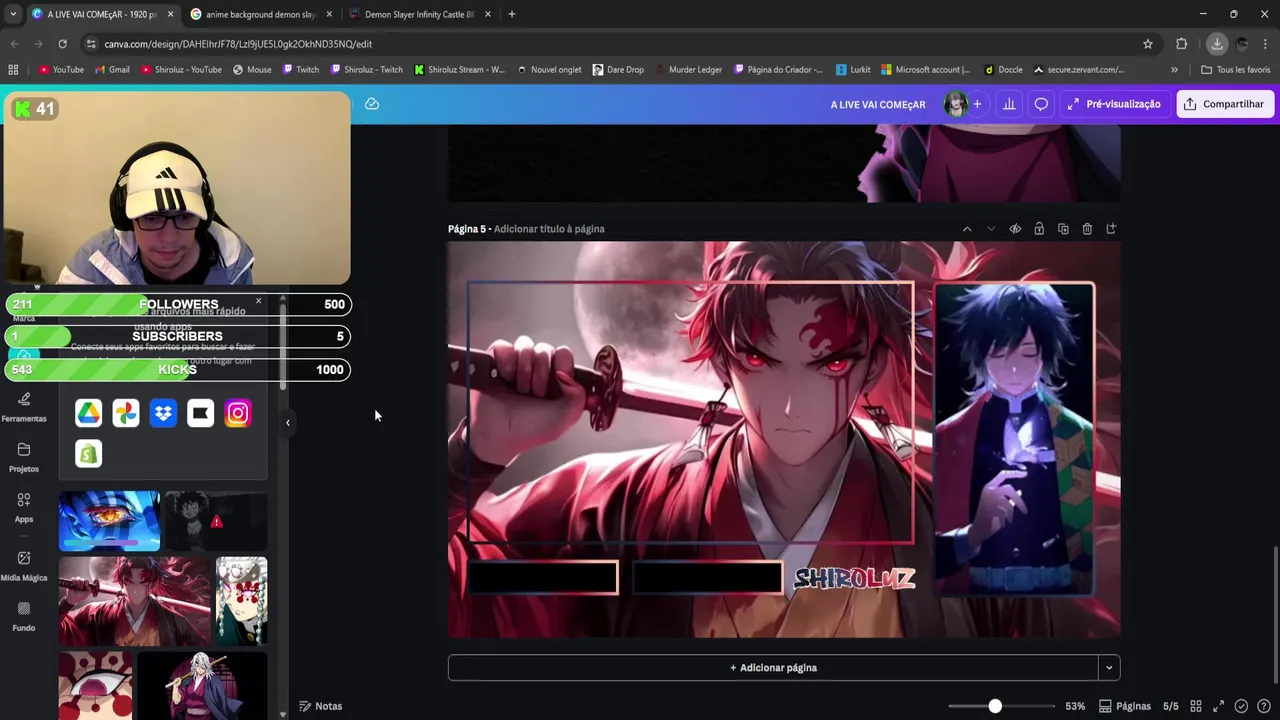Open the YouTube bookmark
Screen dimensions: 1280x720
click(x=61, y=70)
